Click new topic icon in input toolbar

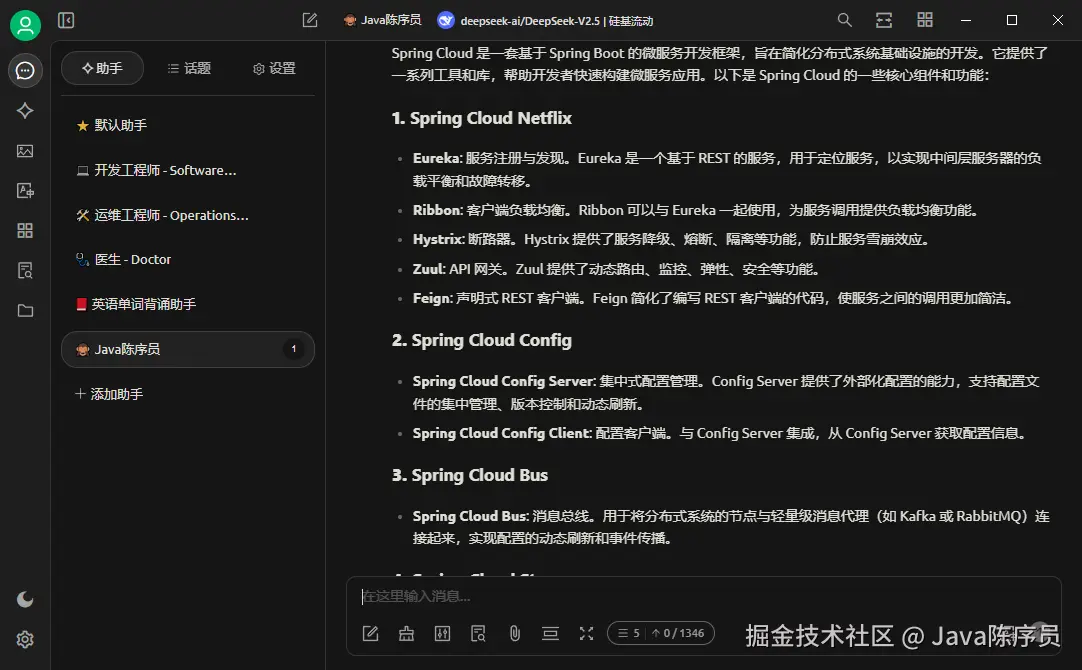tap(371, 633)
